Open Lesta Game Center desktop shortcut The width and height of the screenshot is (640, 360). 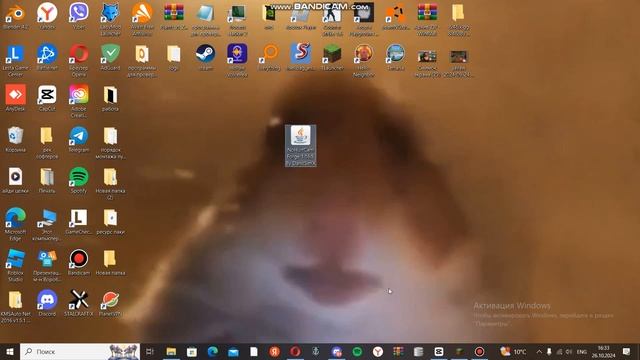[x=16, y=60]
